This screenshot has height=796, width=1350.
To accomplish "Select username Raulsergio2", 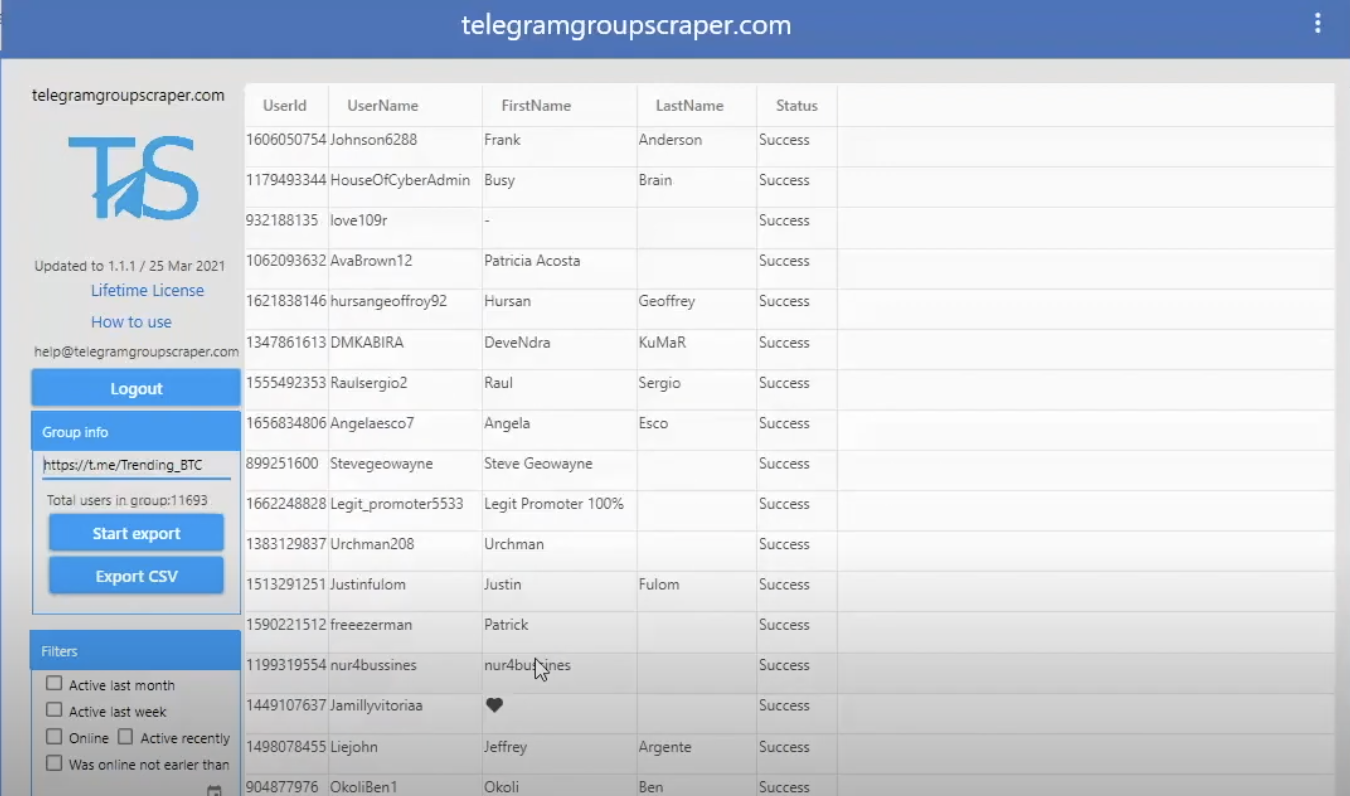I will click(x=369, y=383).
